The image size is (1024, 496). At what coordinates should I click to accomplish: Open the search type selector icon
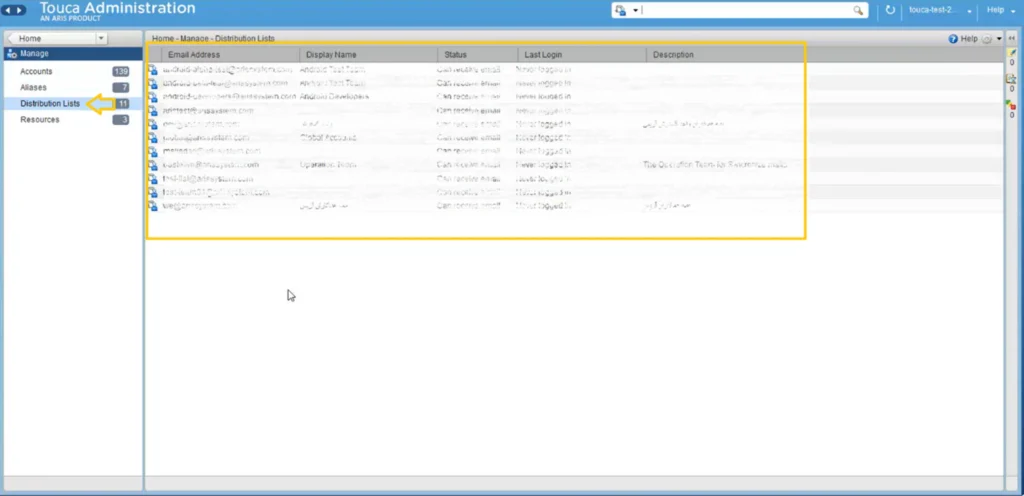click(620, 10)
